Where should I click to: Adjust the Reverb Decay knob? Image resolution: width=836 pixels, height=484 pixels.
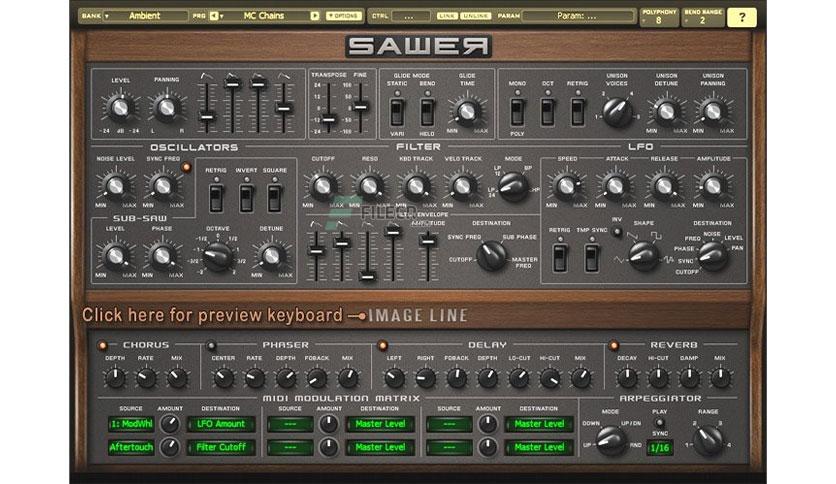[627, 378]
